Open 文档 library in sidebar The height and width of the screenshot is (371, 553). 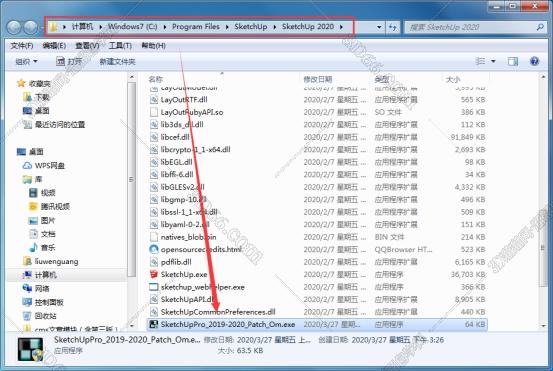point(42,234)
